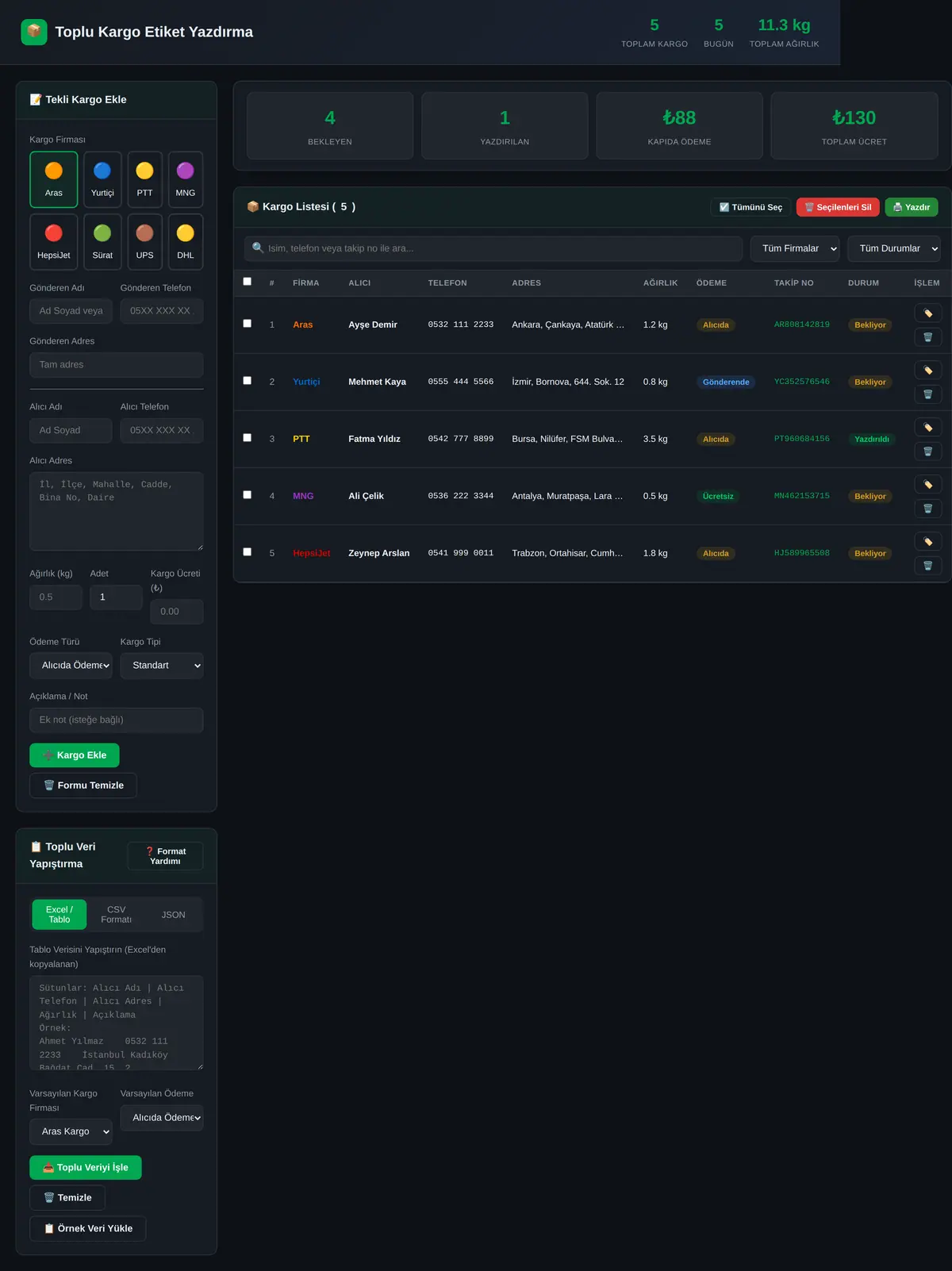Delete the Ali Çelik cargo row

[927, 509]
